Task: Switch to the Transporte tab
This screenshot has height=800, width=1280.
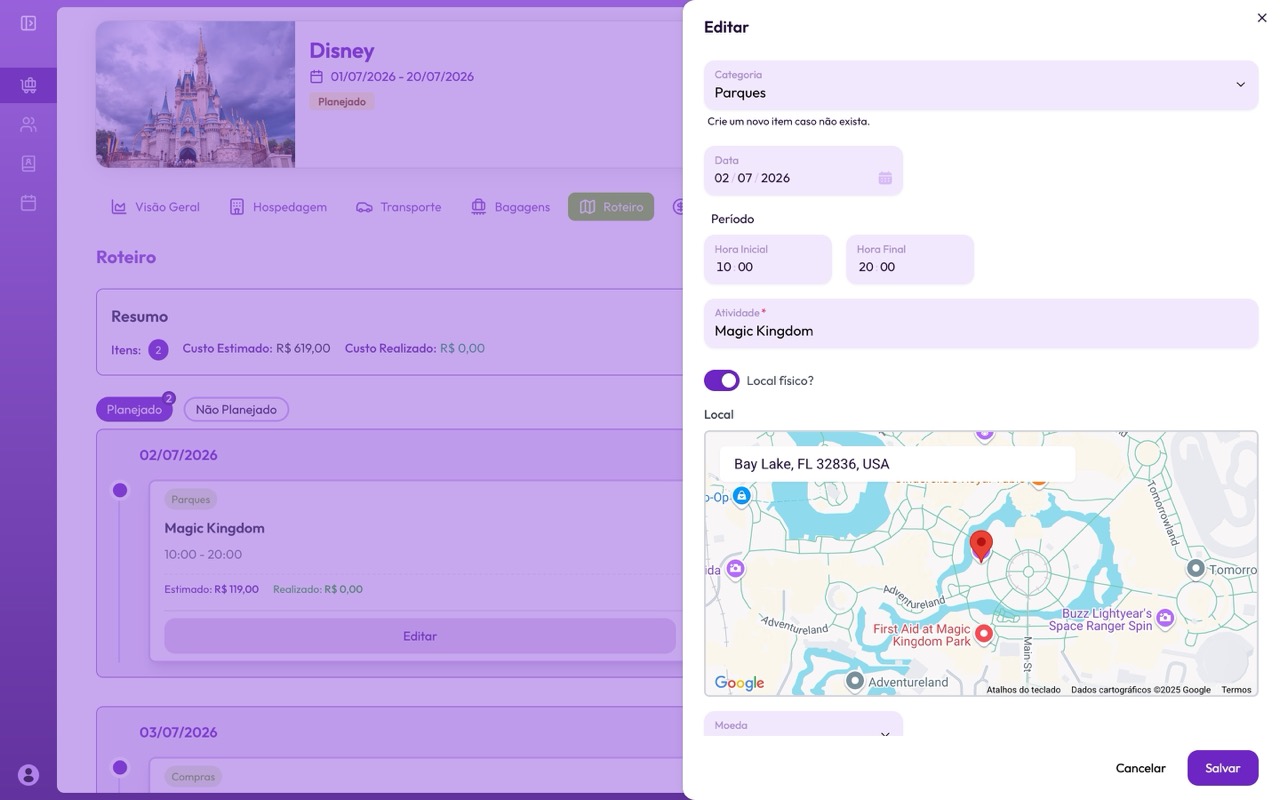Action: [x=398, y=207]
